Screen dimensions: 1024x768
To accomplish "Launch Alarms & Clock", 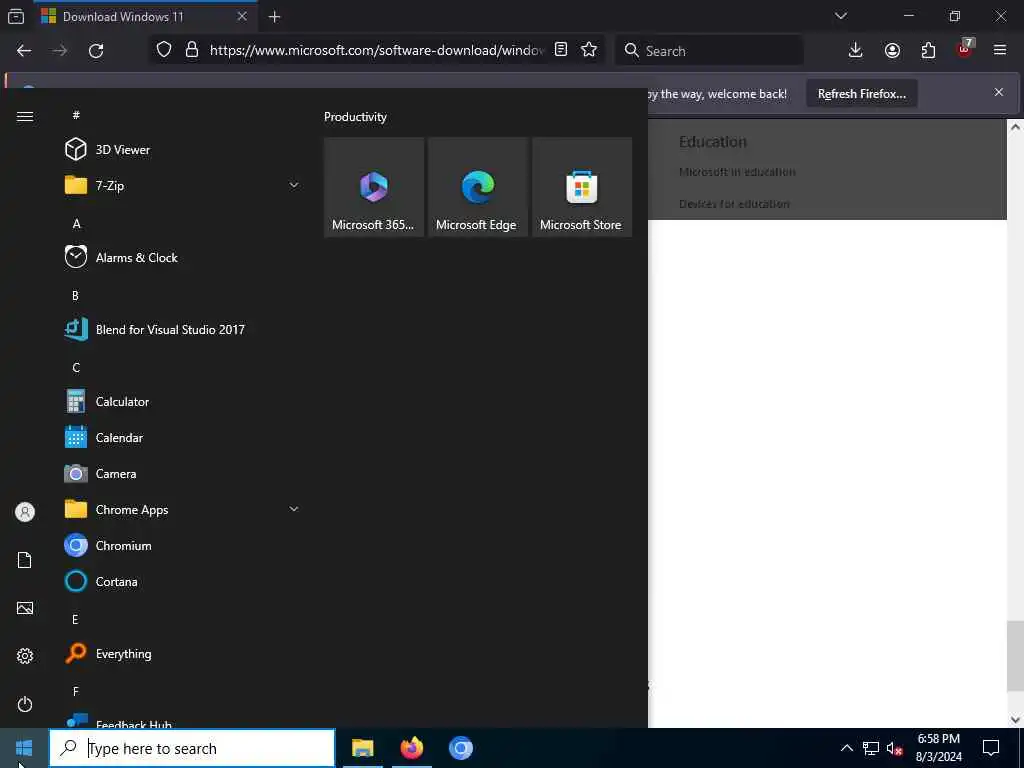I will [182, 257].
